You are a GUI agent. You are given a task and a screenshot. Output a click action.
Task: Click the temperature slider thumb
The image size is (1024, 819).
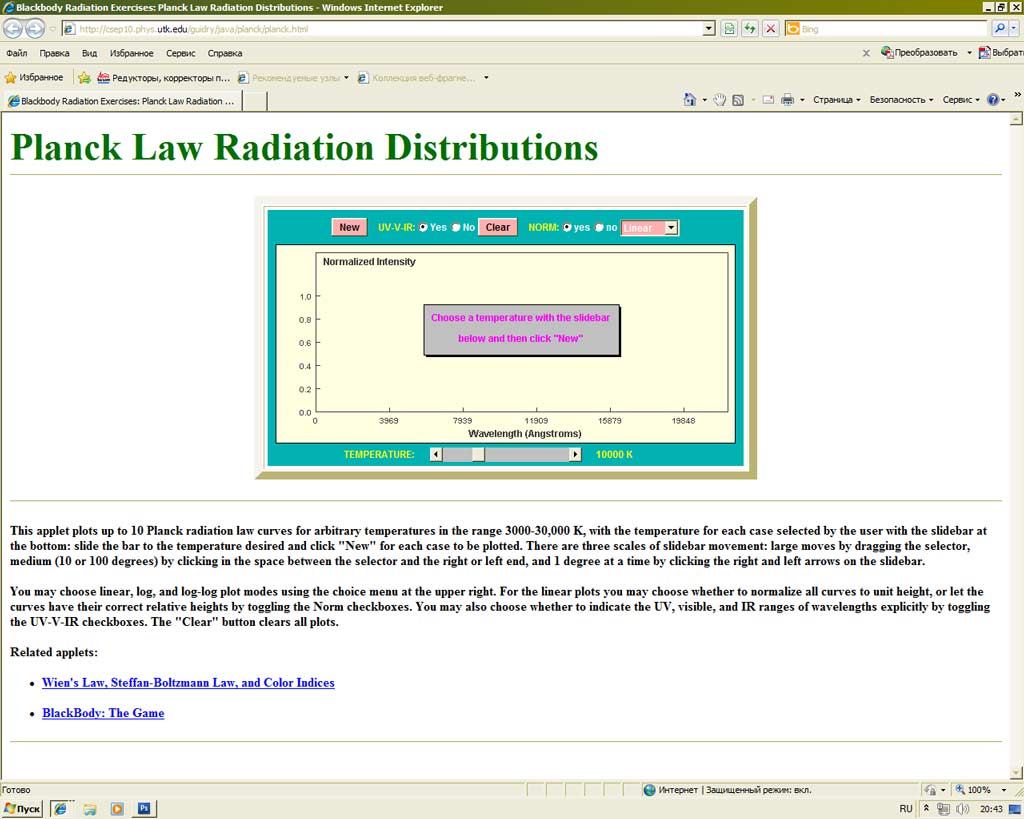coord(478,455)
